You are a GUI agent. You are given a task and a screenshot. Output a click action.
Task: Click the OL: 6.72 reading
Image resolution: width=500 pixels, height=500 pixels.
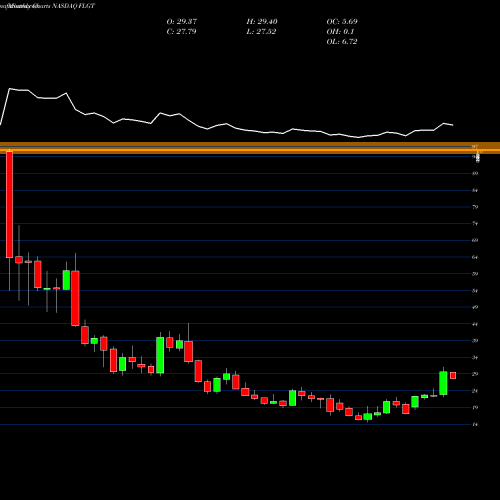(342, 42)
